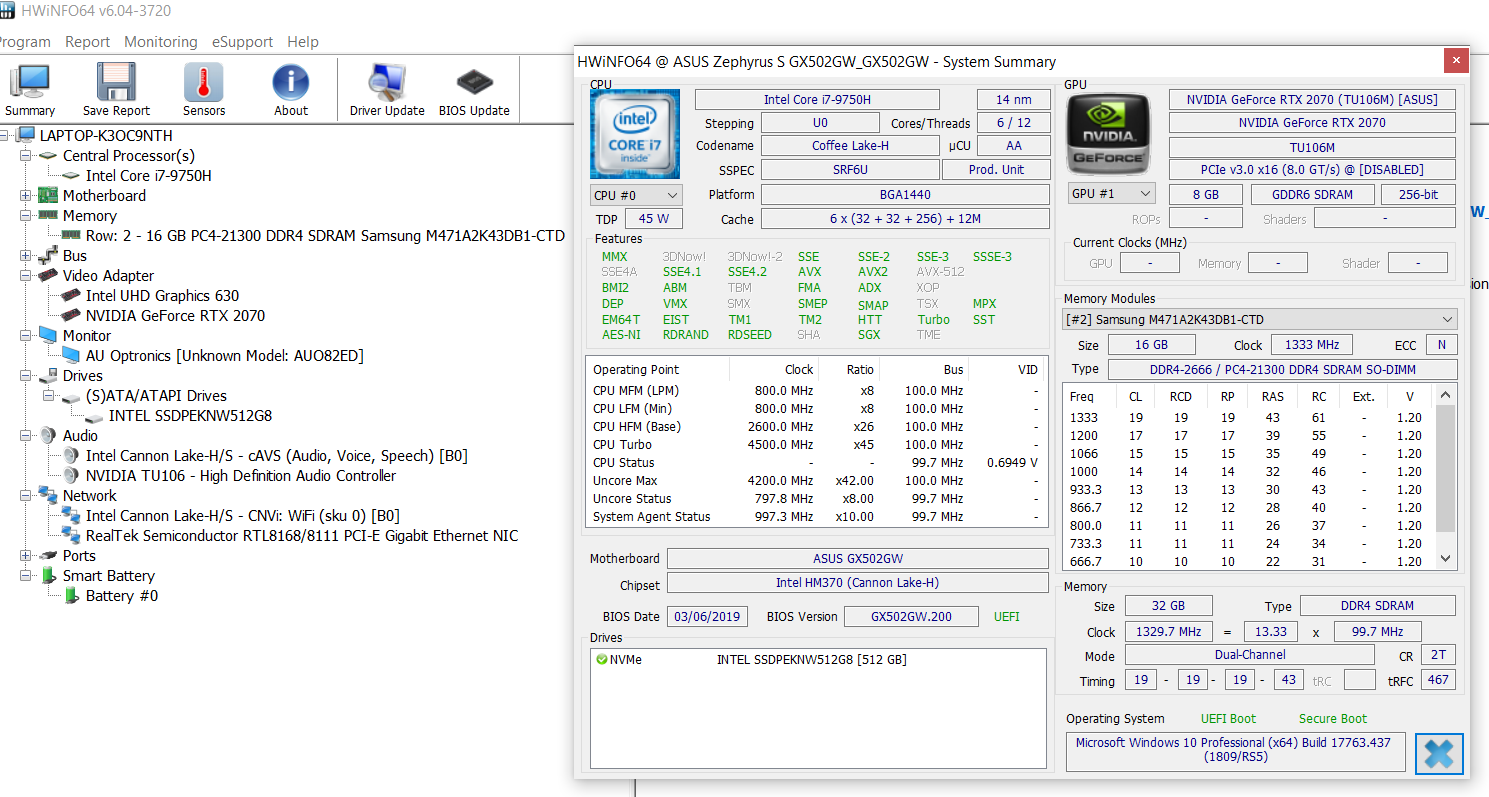The width and height of the screenshot is (1489, 797).
Task: Click the PCIe v3.0 x16 DISABLED field
Action: 1311,170
